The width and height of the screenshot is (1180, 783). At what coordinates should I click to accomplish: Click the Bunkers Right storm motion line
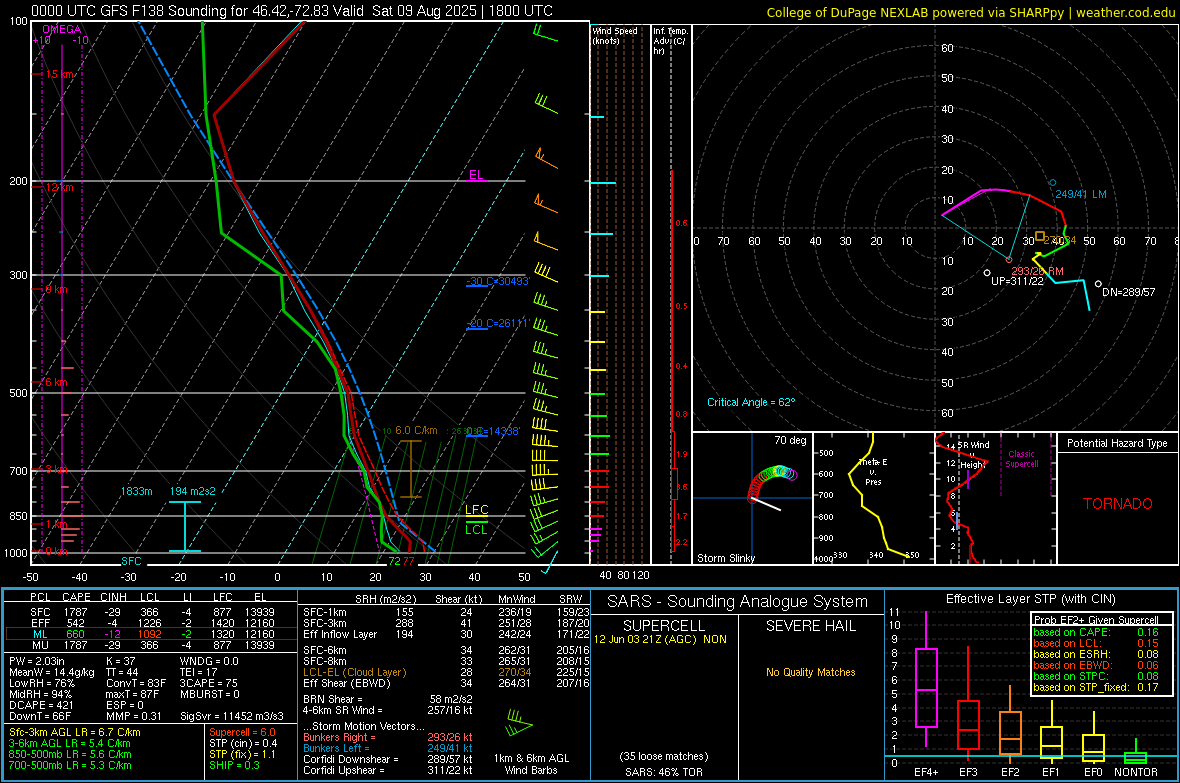(x=388, y=737)
